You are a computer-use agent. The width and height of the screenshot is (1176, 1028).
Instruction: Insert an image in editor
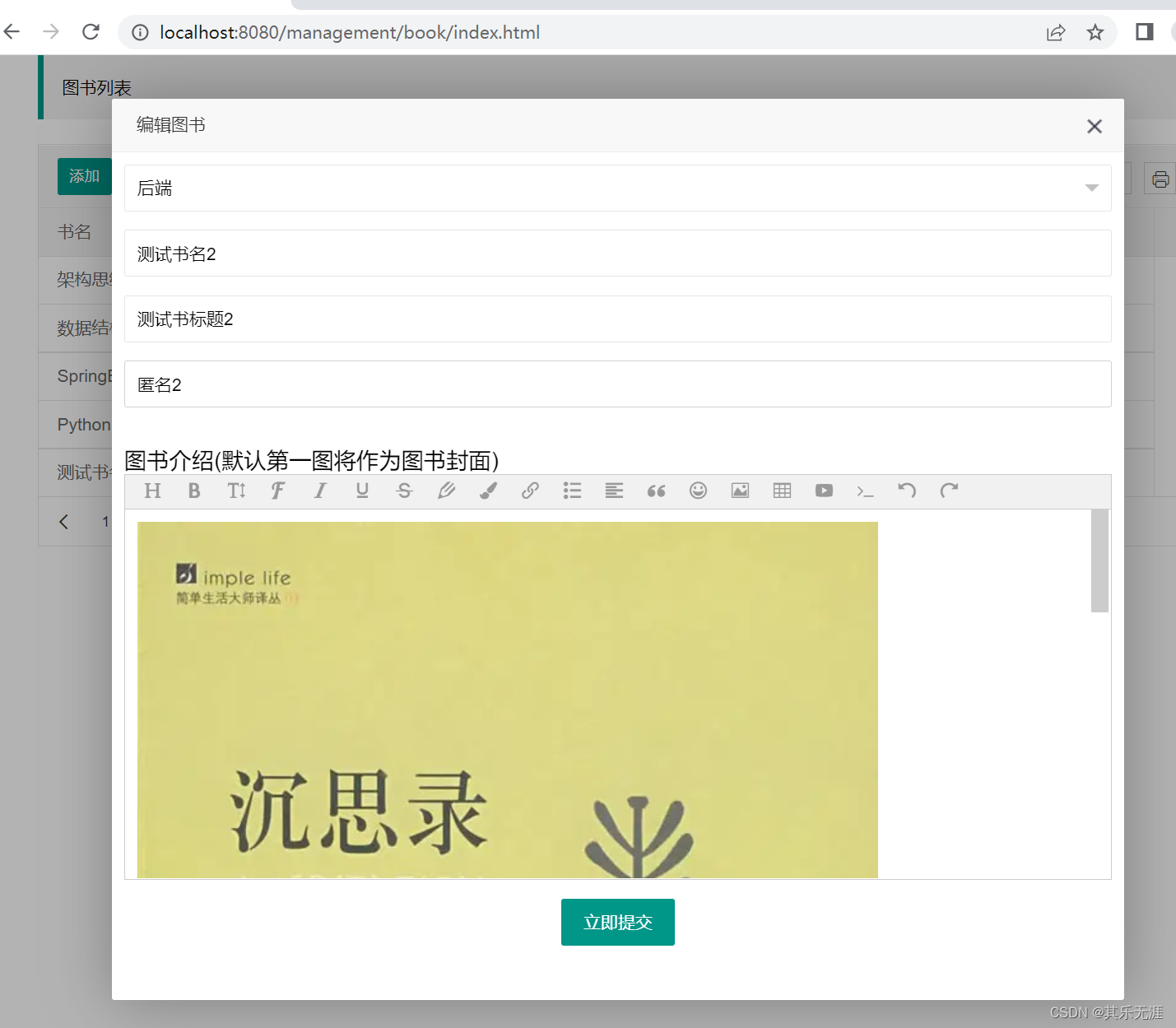(740, 491)
